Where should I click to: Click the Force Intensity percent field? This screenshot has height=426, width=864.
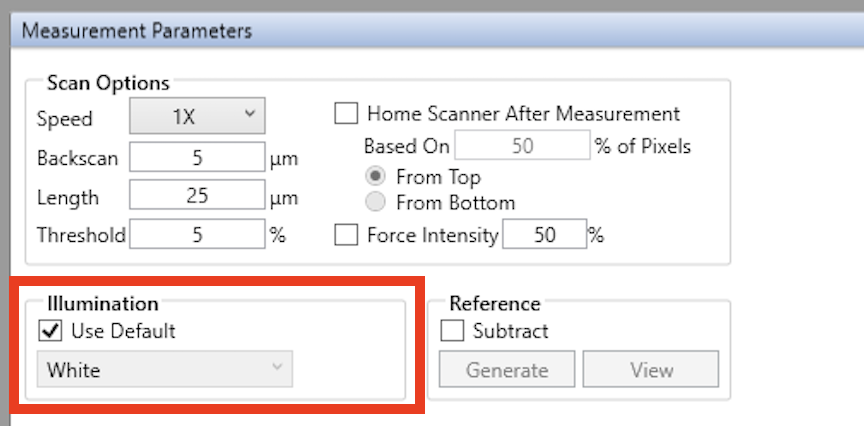coord(543,236)
